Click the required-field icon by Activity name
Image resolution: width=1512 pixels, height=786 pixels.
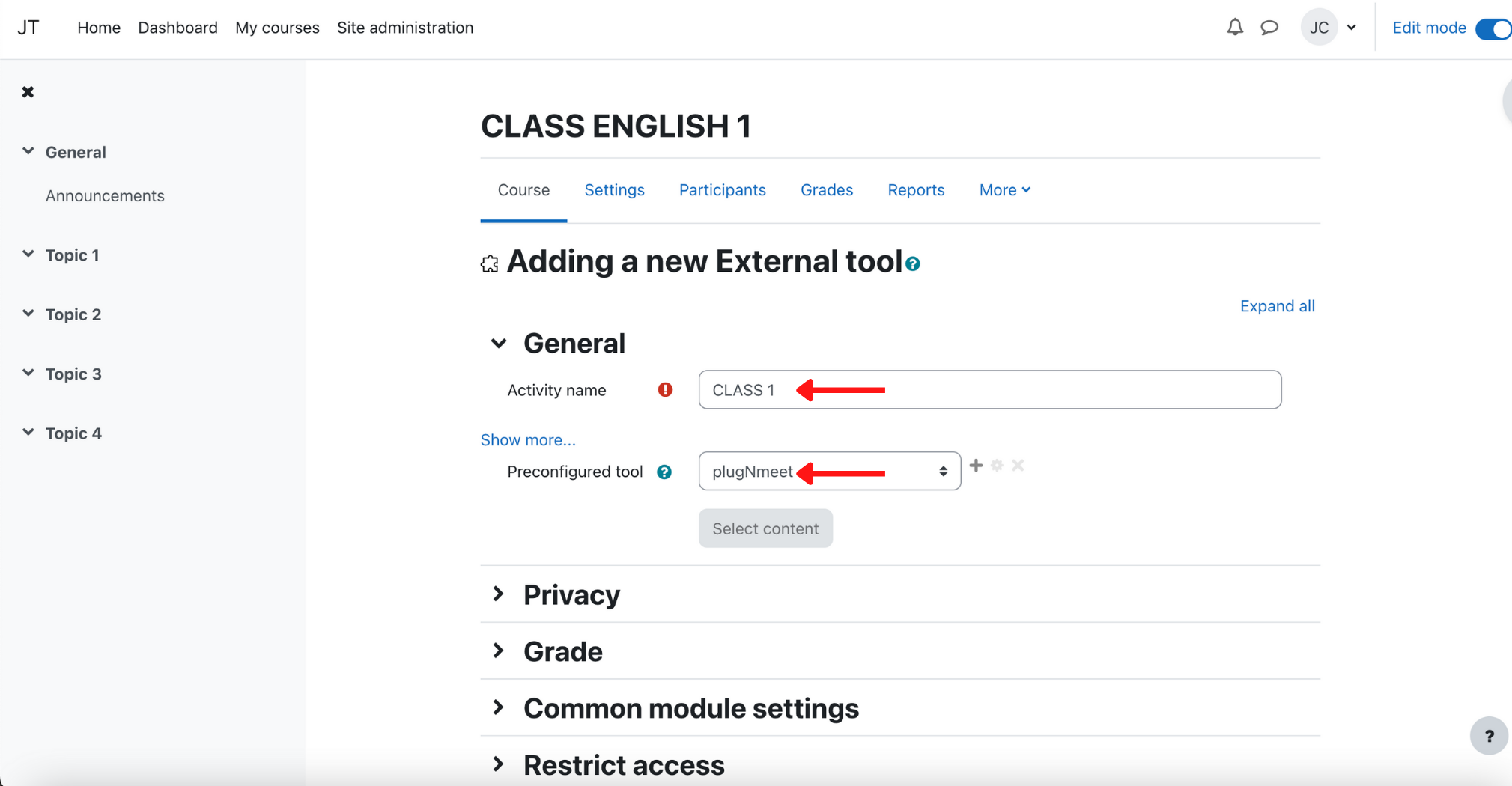tap(665, 390)
